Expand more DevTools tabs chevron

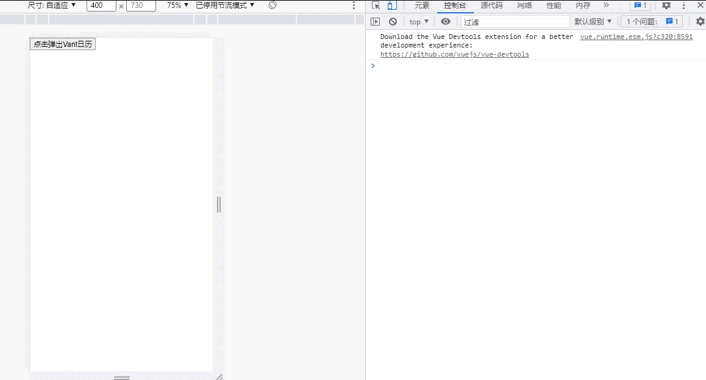[x=606, y=5]
